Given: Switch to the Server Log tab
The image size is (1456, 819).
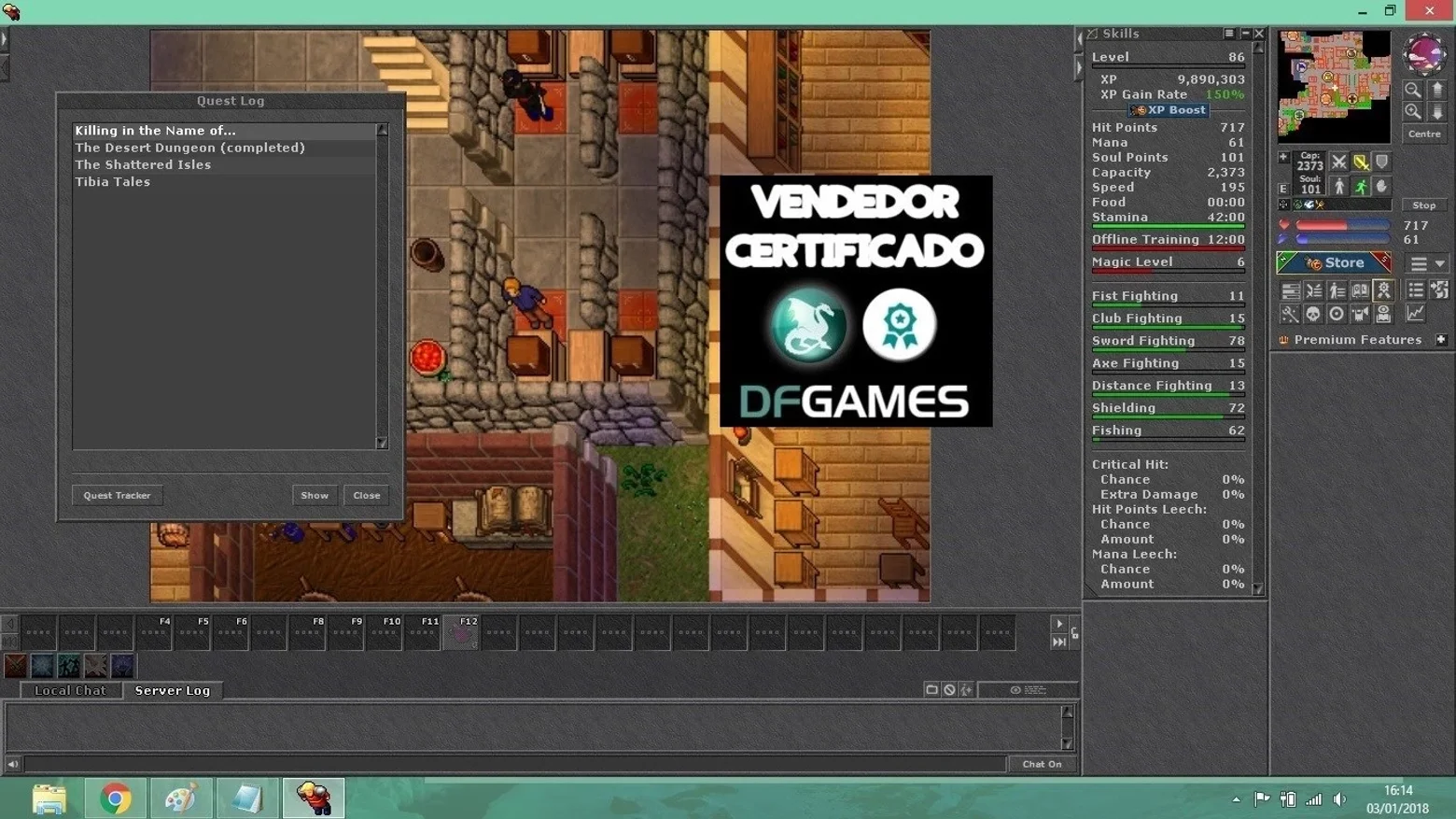Looking at the screenshot, I should click(x=173, y=690).
